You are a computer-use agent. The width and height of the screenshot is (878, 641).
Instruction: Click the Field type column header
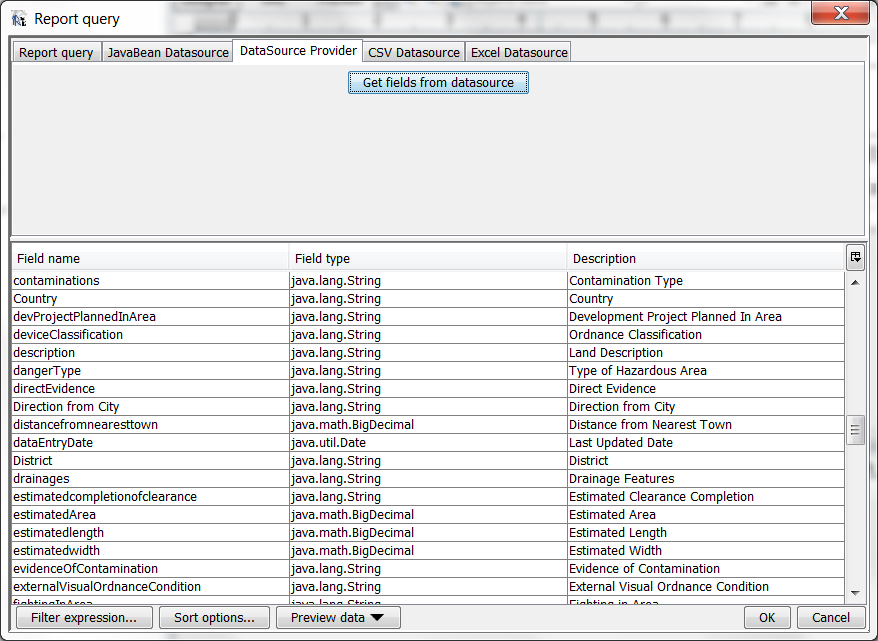(428, 258)
